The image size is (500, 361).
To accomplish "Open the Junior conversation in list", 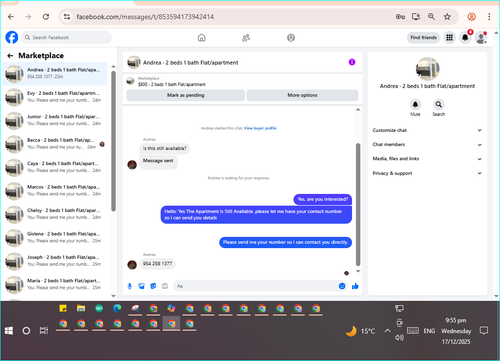I will [x=55, y=120].
